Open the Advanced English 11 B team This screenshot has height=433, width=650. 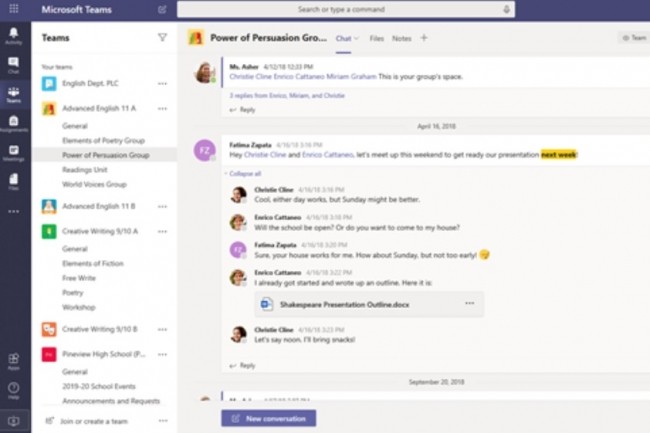[99, 206]
